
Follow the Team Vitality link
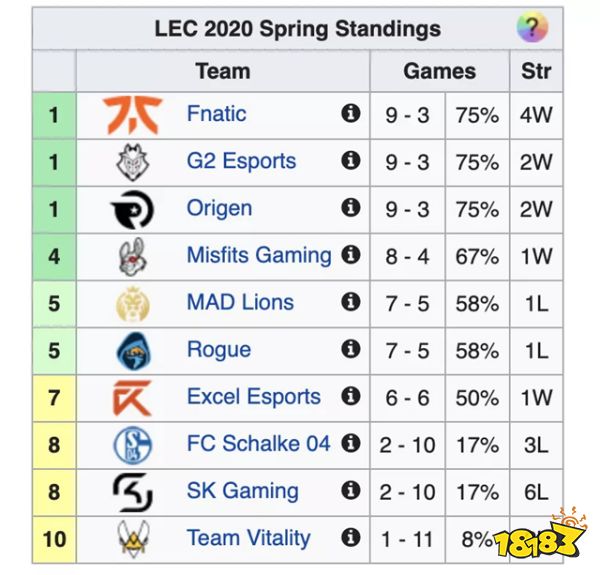click(x=248, y=538)
